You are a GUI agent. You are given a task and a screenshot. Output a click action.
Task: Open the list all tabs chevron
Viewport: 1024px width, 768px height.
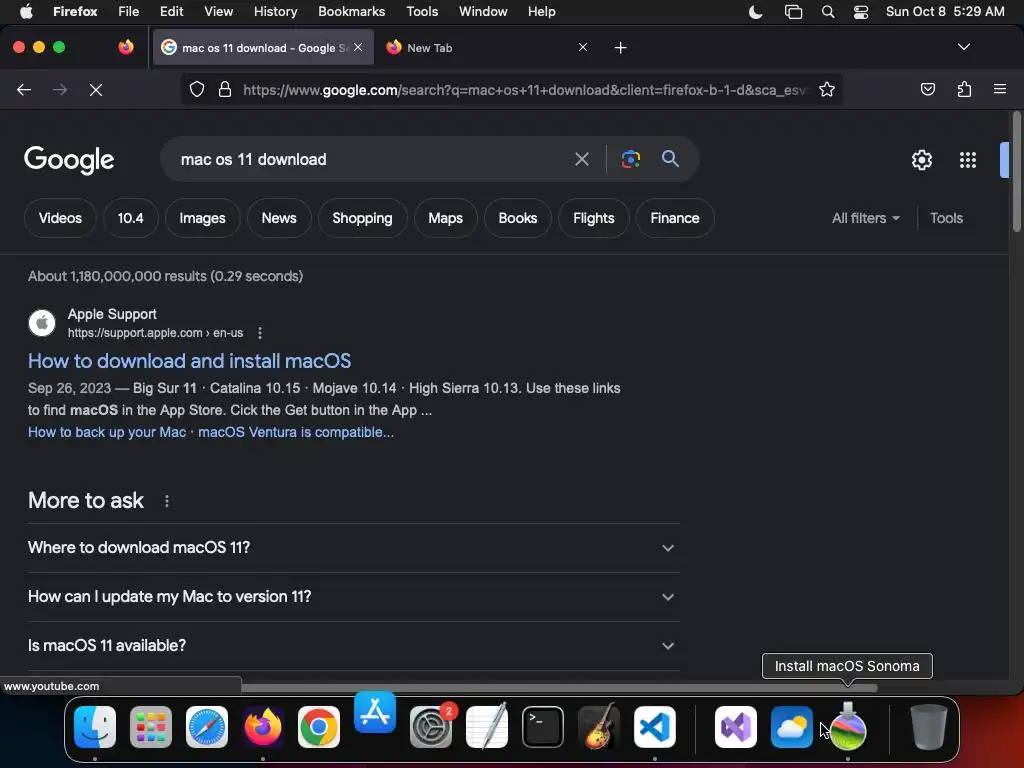(963, 47)
